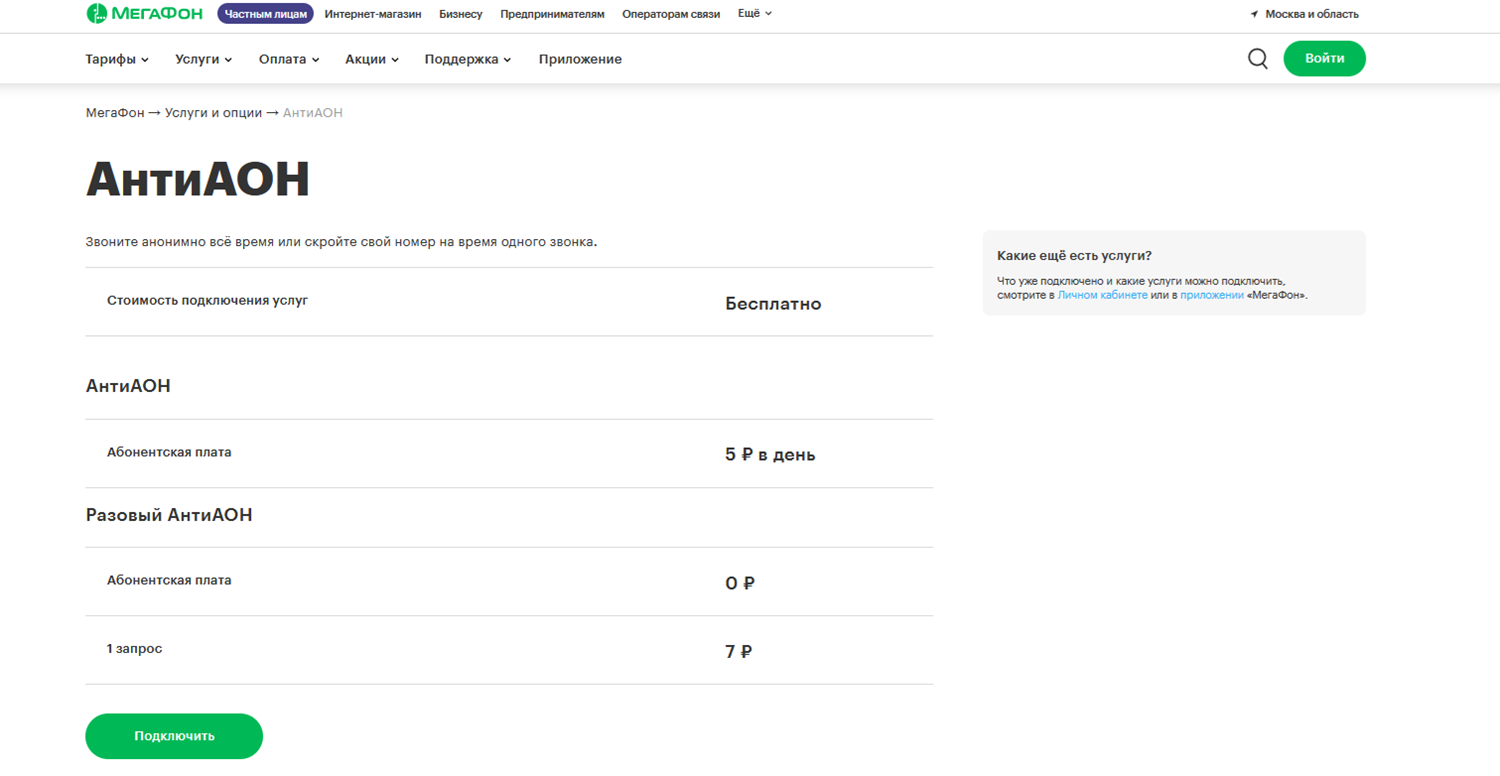Image resolution: width=1500 pixels, height=776 pixels.
Task: Click the 1 запрос label
Action: pyautogui.click(x=134, y=649)
